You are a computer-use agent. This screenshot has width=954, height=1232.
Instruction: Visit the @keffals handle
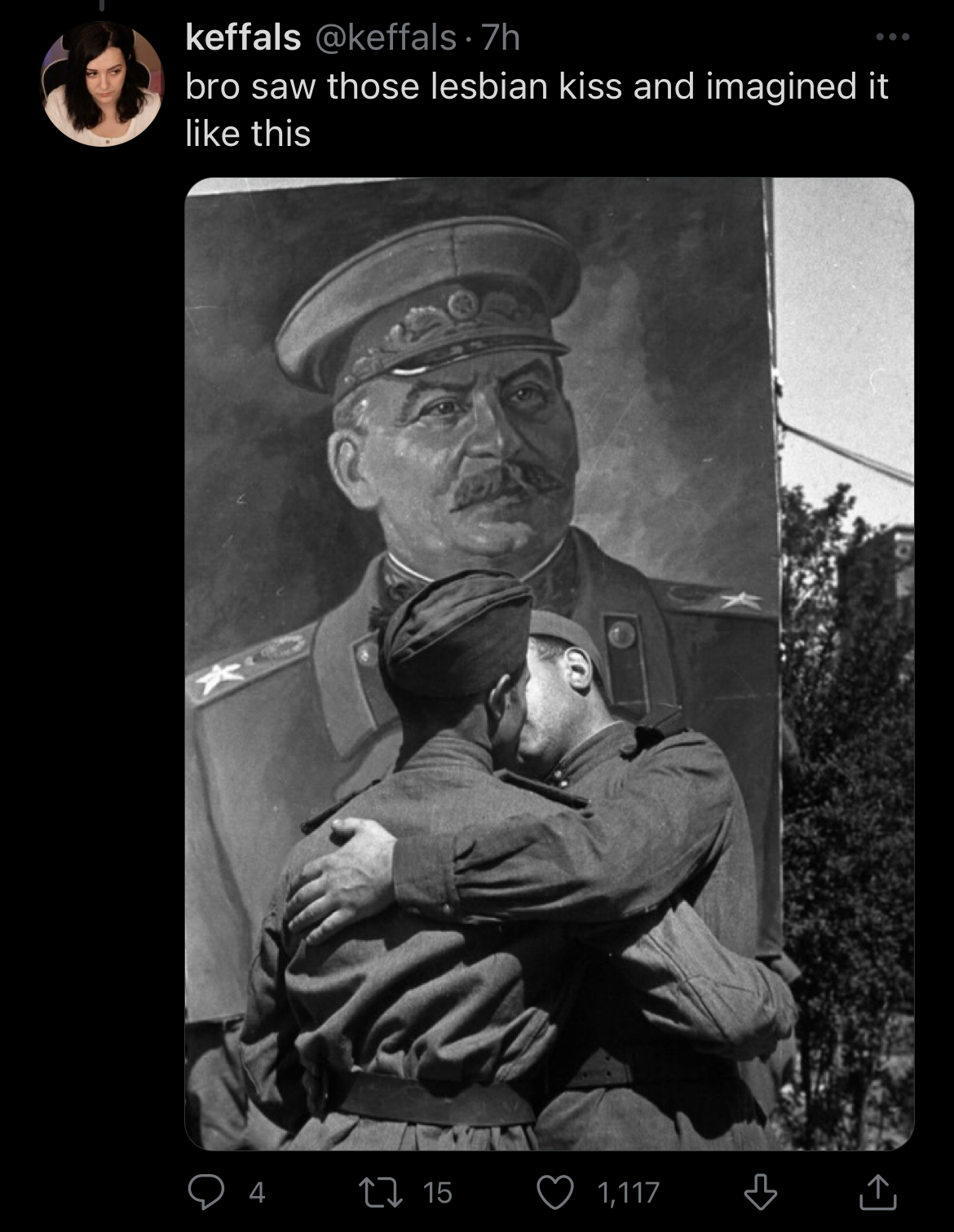pyautogui.click(x=385, y=38)
